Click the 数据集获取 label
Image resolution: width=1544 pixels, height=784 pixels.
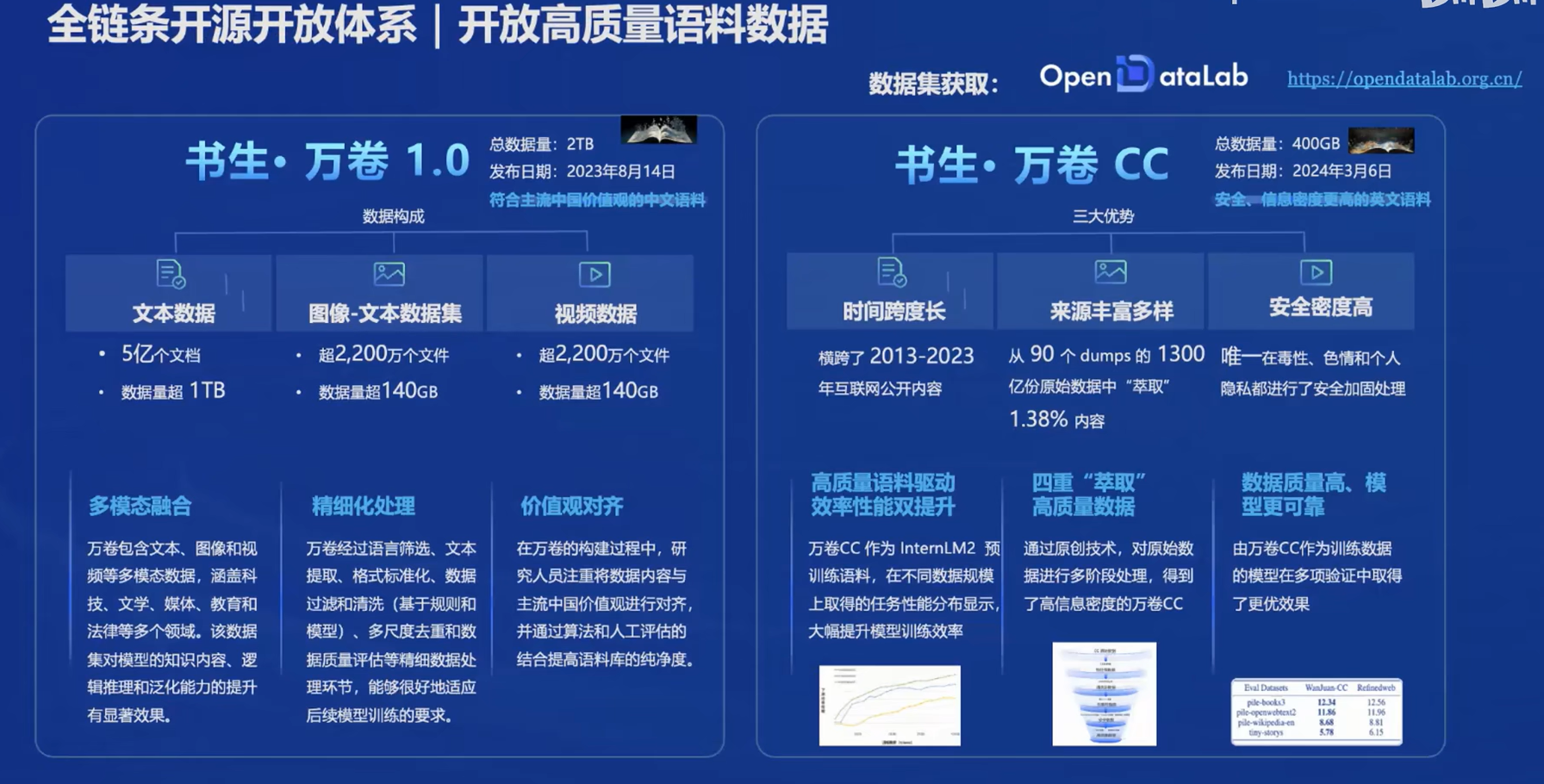(933, 84)
